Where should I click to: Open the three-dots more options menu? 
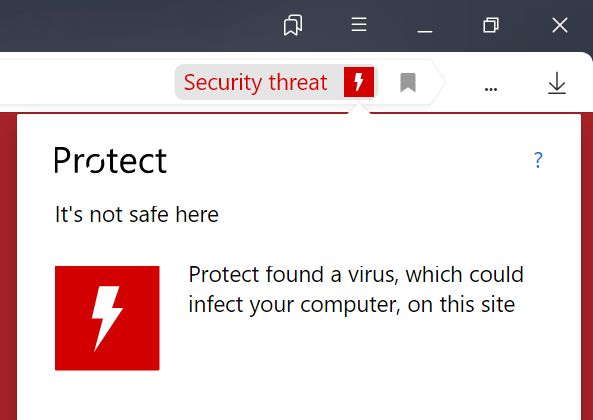point(491,89)
